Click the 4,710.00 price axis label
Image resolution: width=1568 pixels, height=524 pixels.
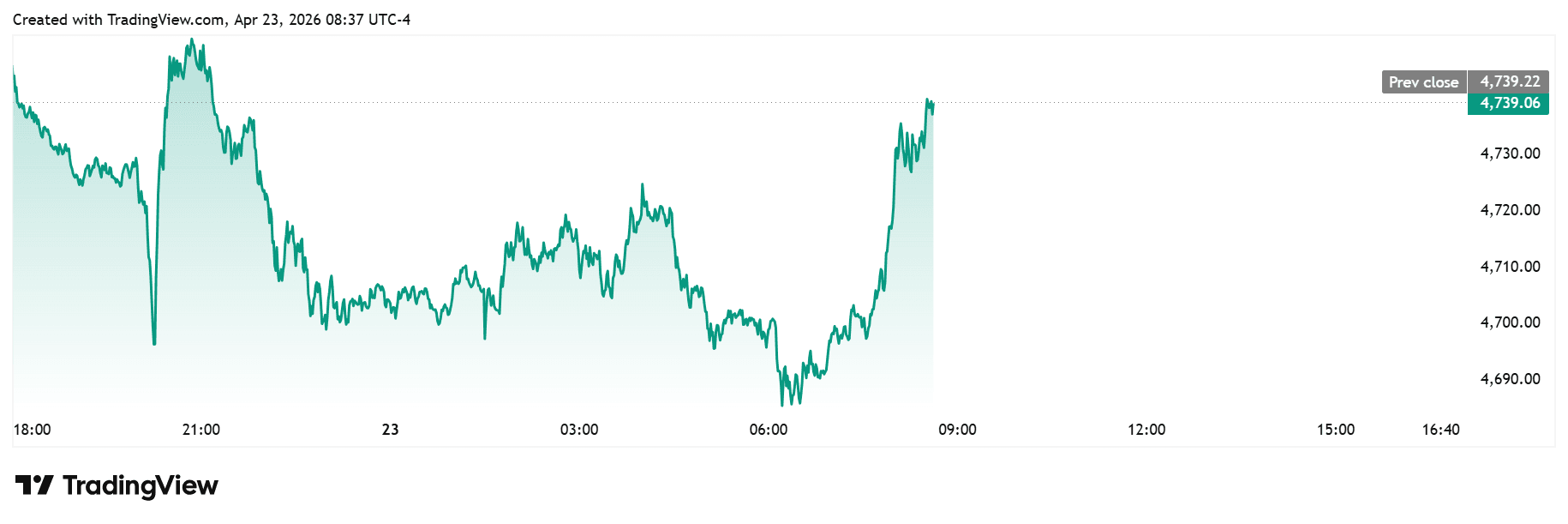[1510, 267]
